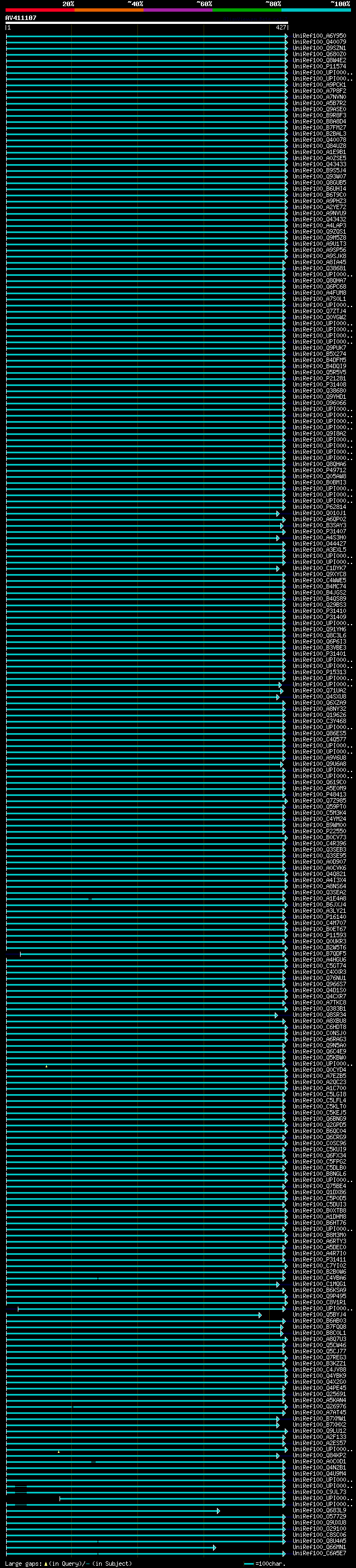Screen dimensions: 356x1568
Task: Select hit UniRef100_Q7Z985
Action: pos(319,800)
